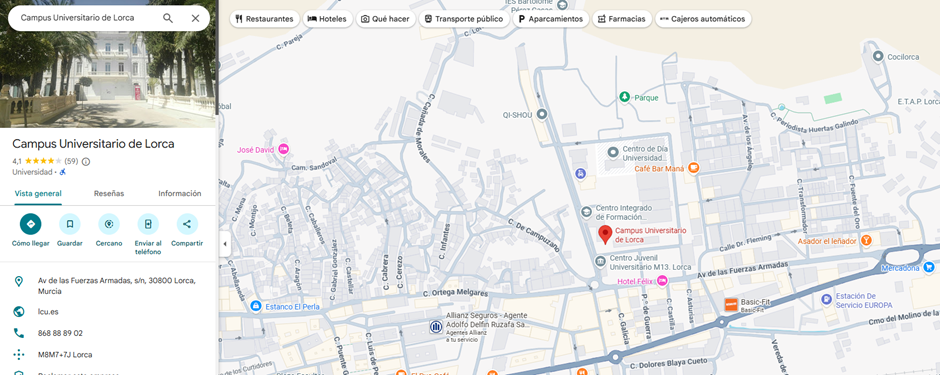Image resolution: width=940 pixels, height=375 pixels.
Task: Select the Transporte público chip
Action: pyautogui.click(x=463, y=19)
